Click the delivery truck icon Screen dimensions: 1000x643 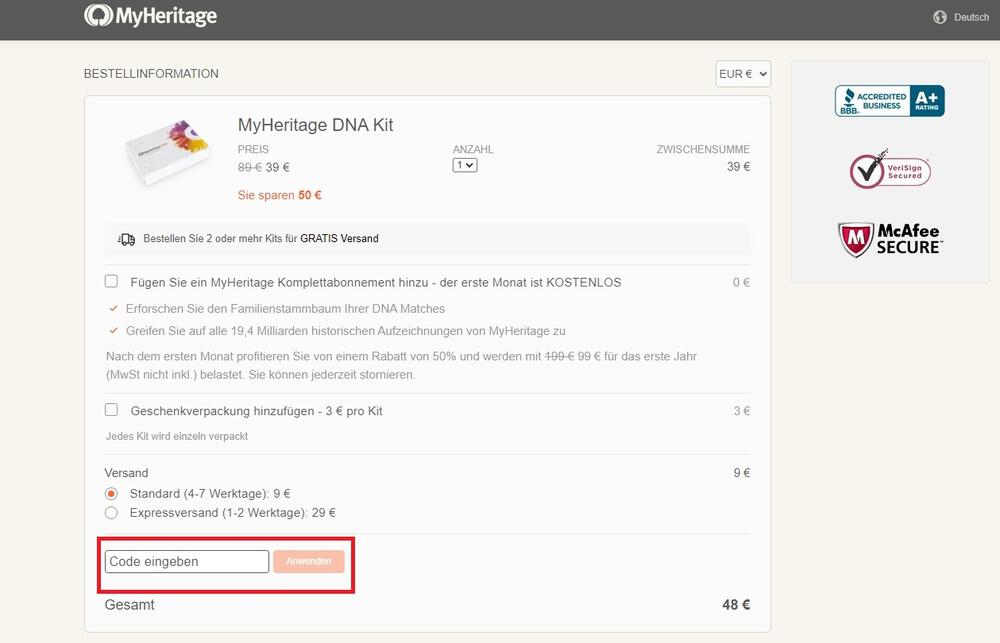click(126, 239)
